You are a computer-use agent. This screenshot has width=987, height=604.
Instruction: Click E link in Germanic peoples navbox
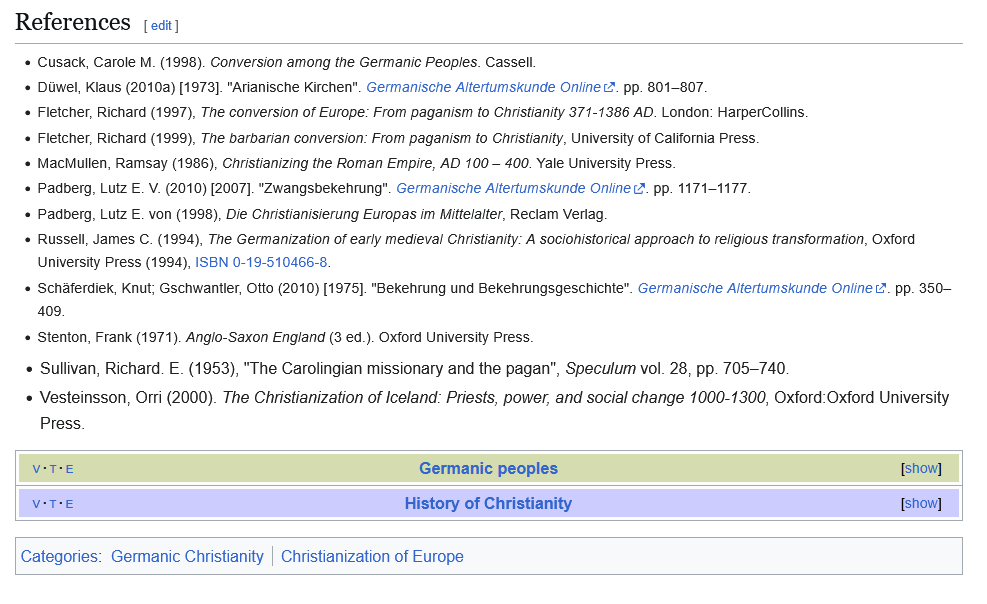[x=69, y=469]
